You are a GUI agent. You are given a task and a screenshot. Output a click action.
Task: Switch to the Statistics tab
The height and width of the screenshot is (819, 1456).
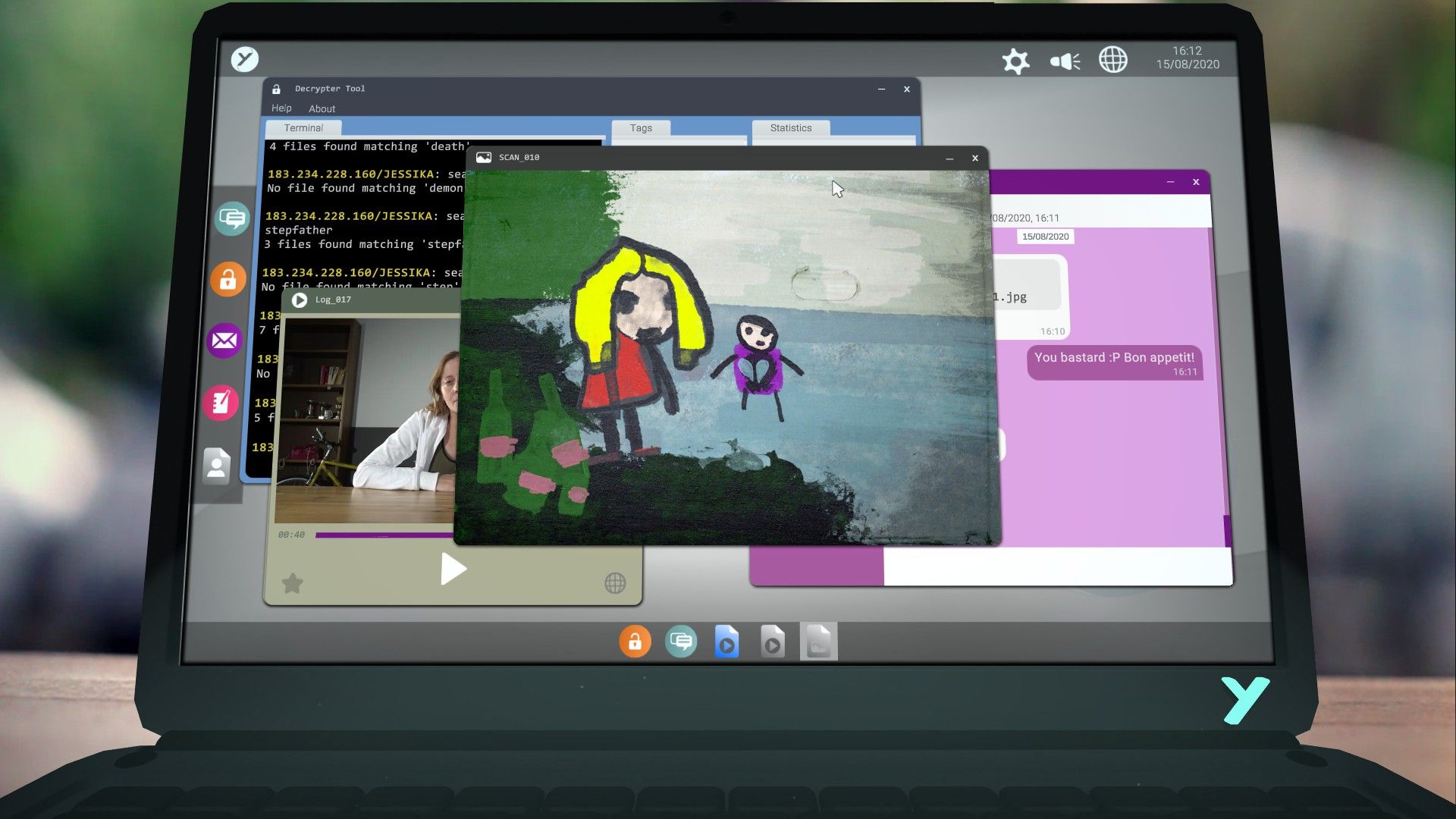[x=791, y=128]
